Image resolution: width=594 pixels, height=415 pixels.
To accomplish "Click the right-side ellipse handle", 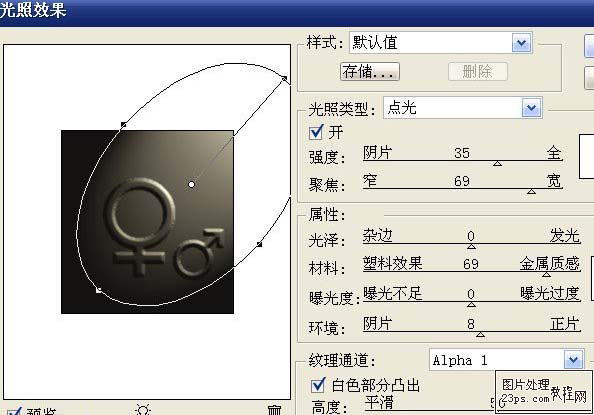I will (x=259, y=244).
